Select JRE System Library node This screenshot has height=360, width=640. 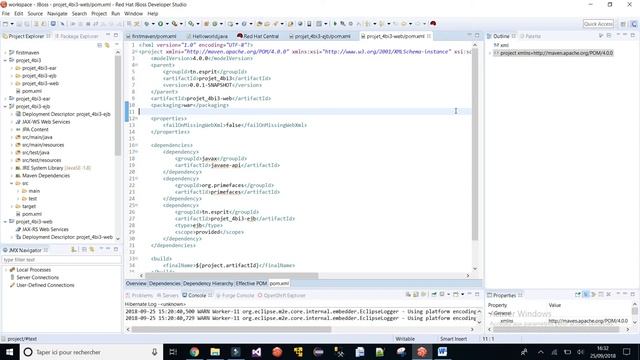[x=53, y=168]
